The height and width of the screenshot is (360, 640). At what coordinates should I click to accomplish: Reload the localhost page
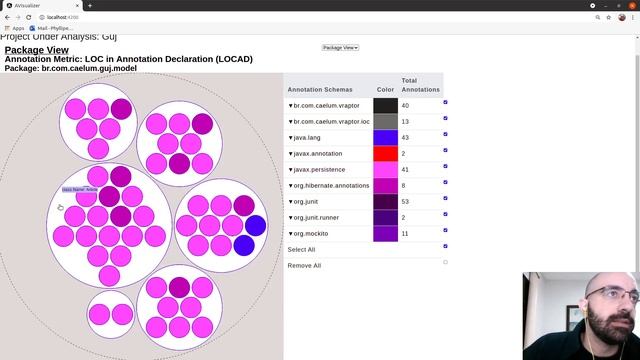tap(29, 17)
